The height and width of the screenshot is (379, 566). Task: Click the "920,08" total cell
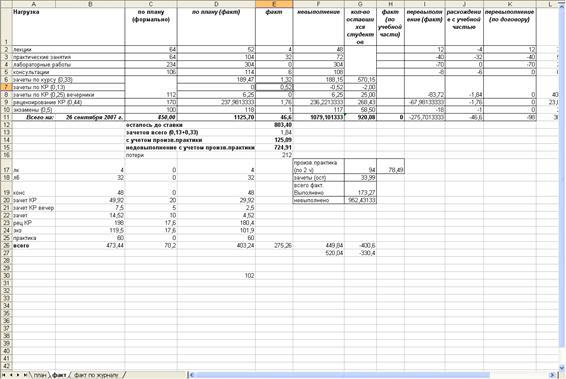point(360,117)
